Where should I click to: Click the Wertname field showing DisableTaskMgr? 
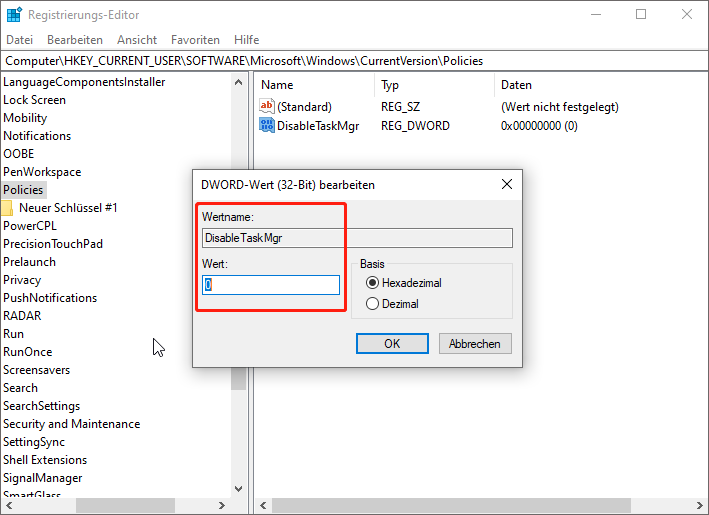point(357,238)
